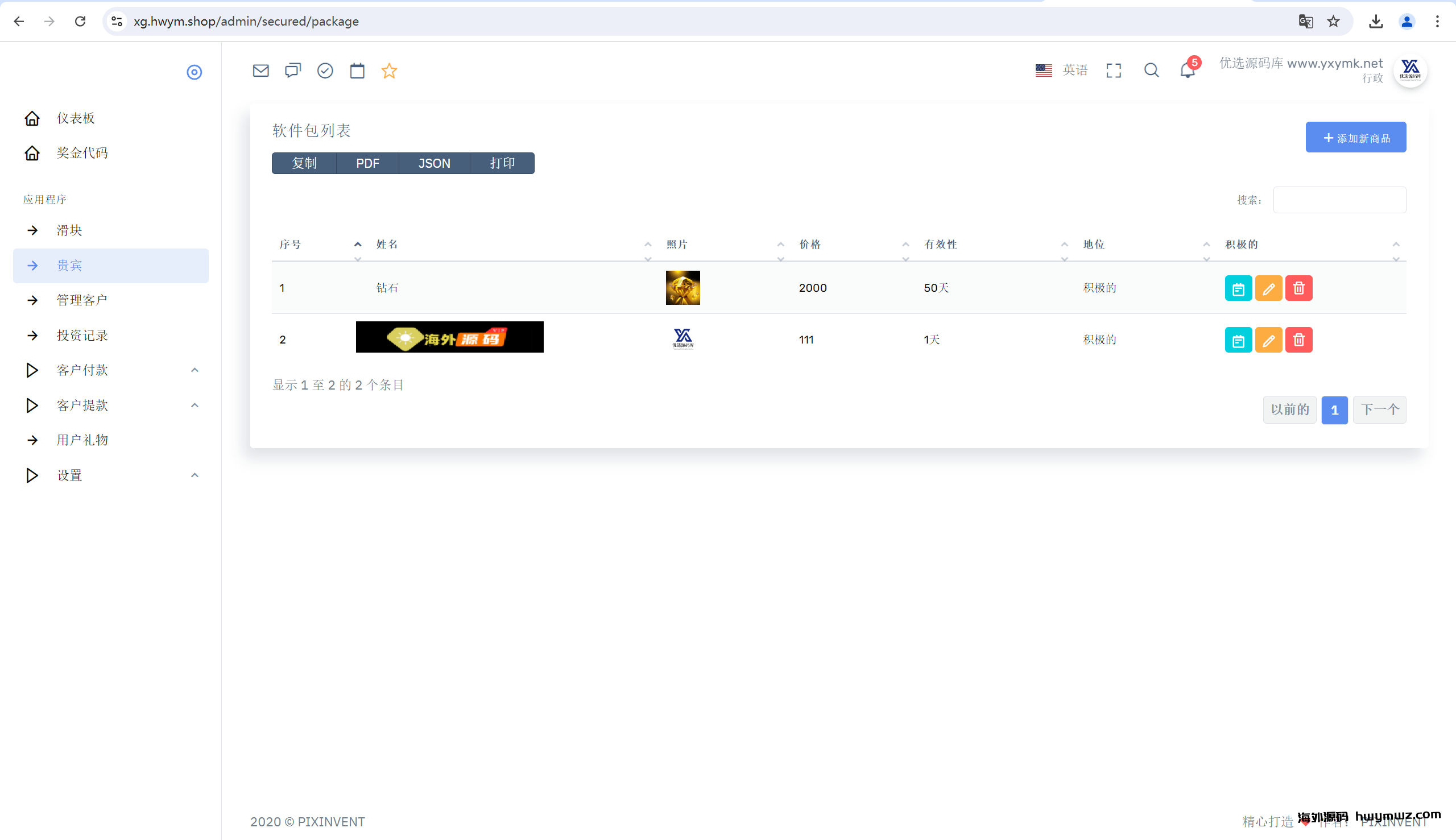
Task: Open the chat bubbles icon
Action: [x=293, y=71]
